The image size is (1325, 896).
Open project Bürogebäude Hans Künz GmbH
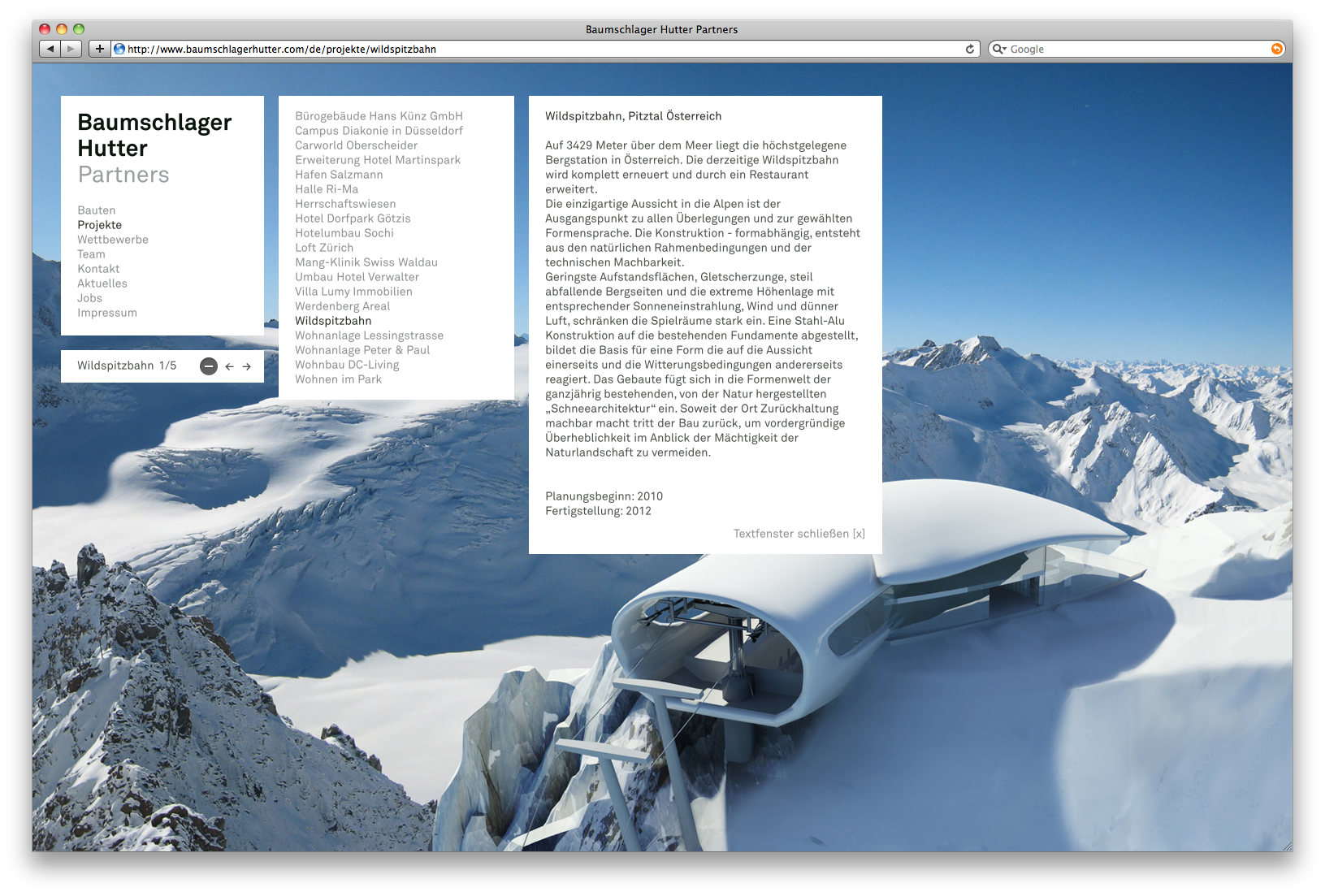(379, 116)
